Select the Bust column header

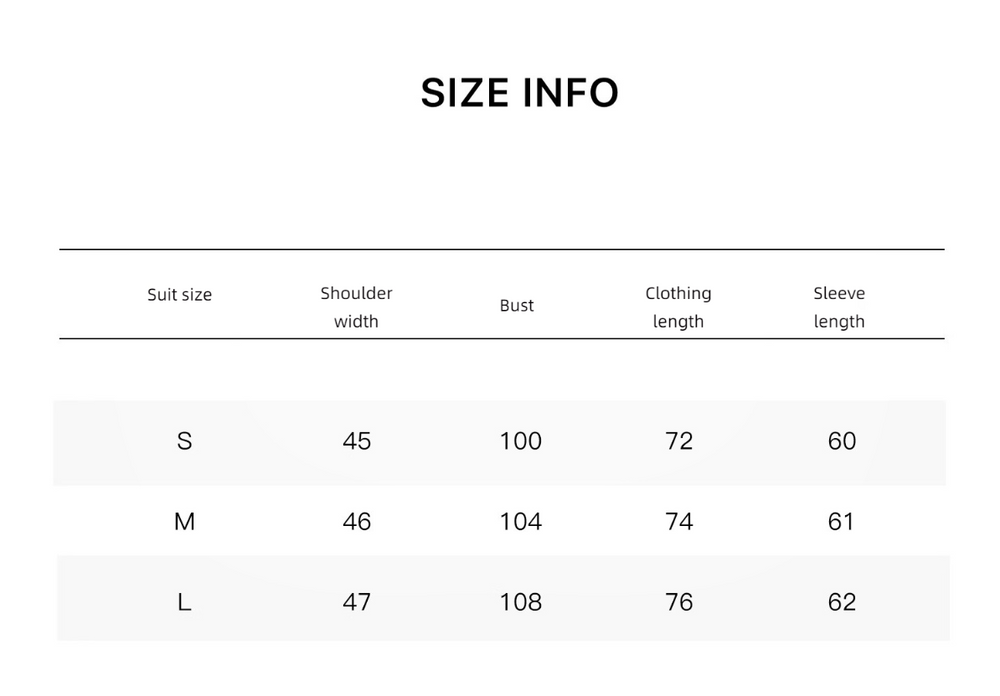click(517, 306)
